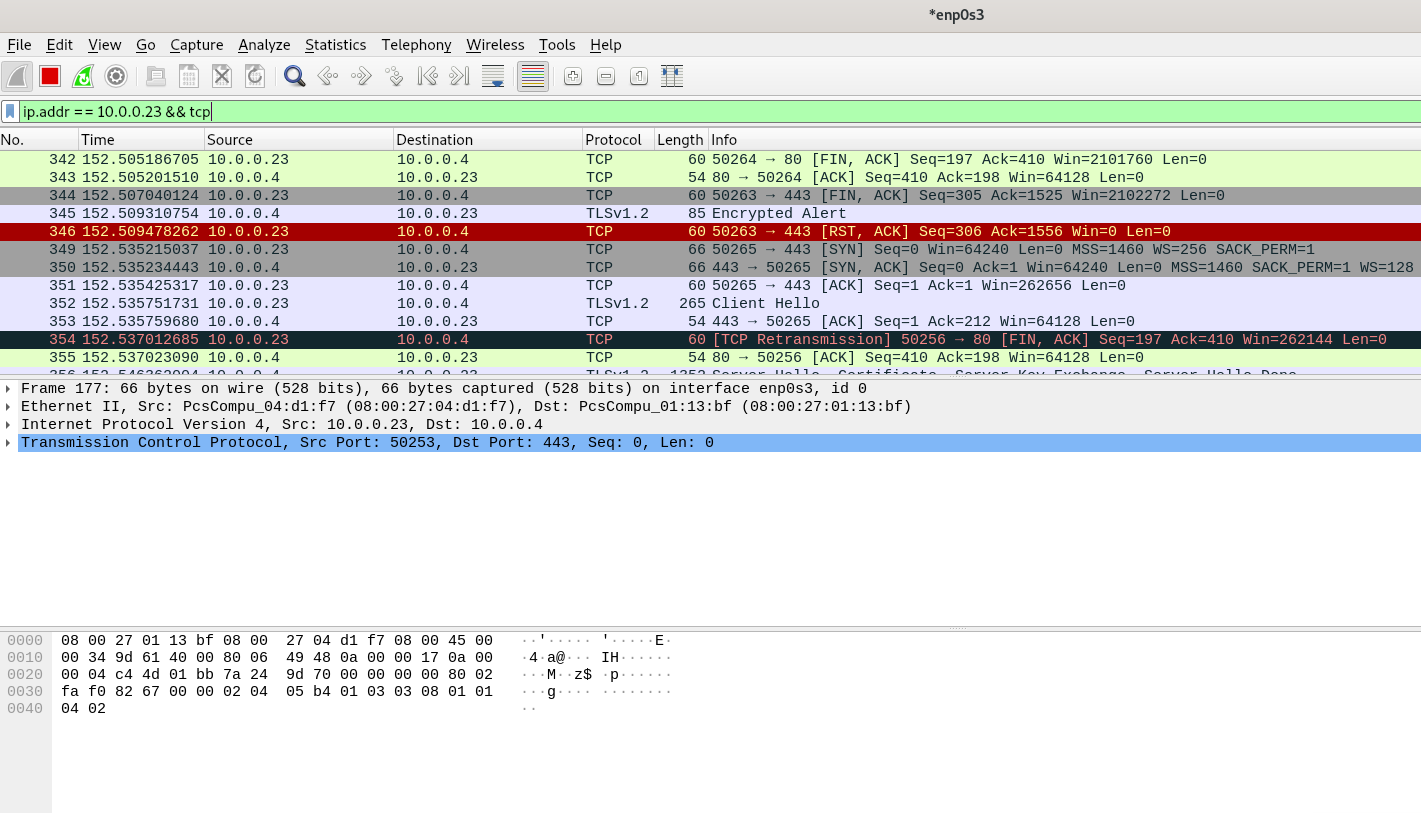Image resolution: width=1421 pixels, height=813 pixels.
Task: Open capture options gear icon
Action: [x=116, y=76]
